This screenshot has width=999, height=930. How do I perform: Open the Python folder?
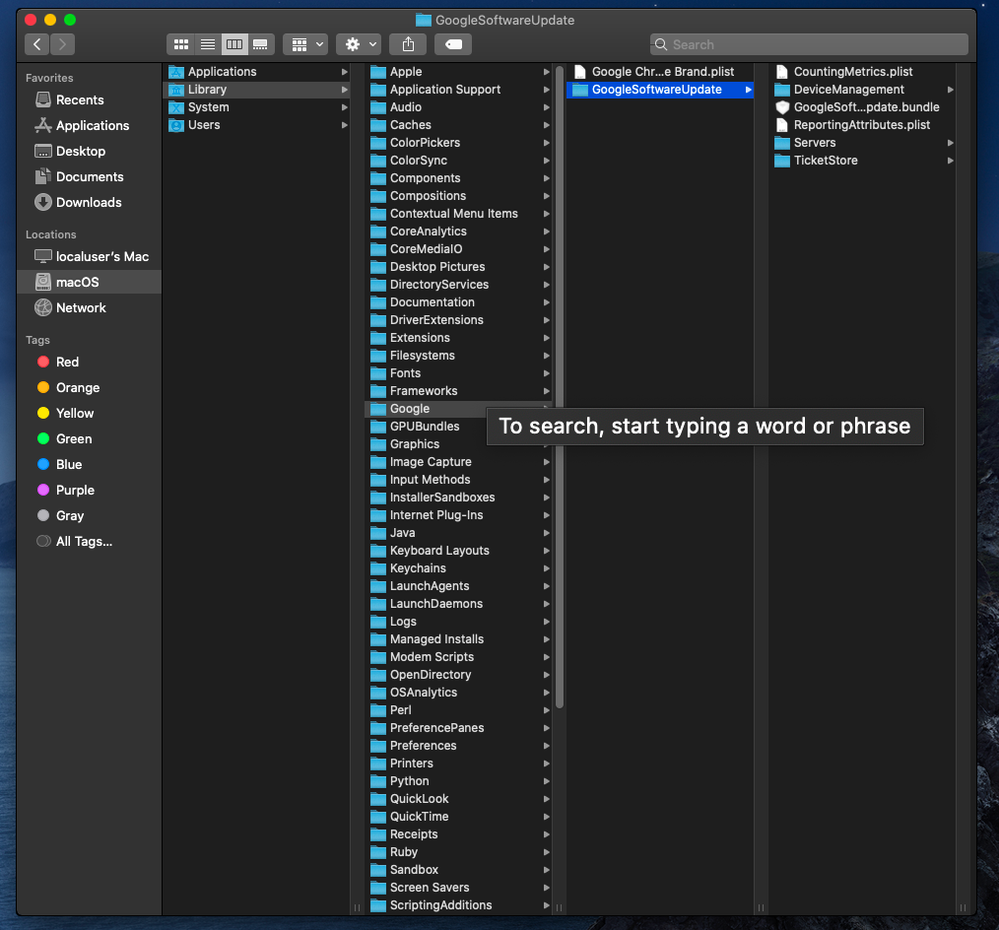tap(459, 781)
